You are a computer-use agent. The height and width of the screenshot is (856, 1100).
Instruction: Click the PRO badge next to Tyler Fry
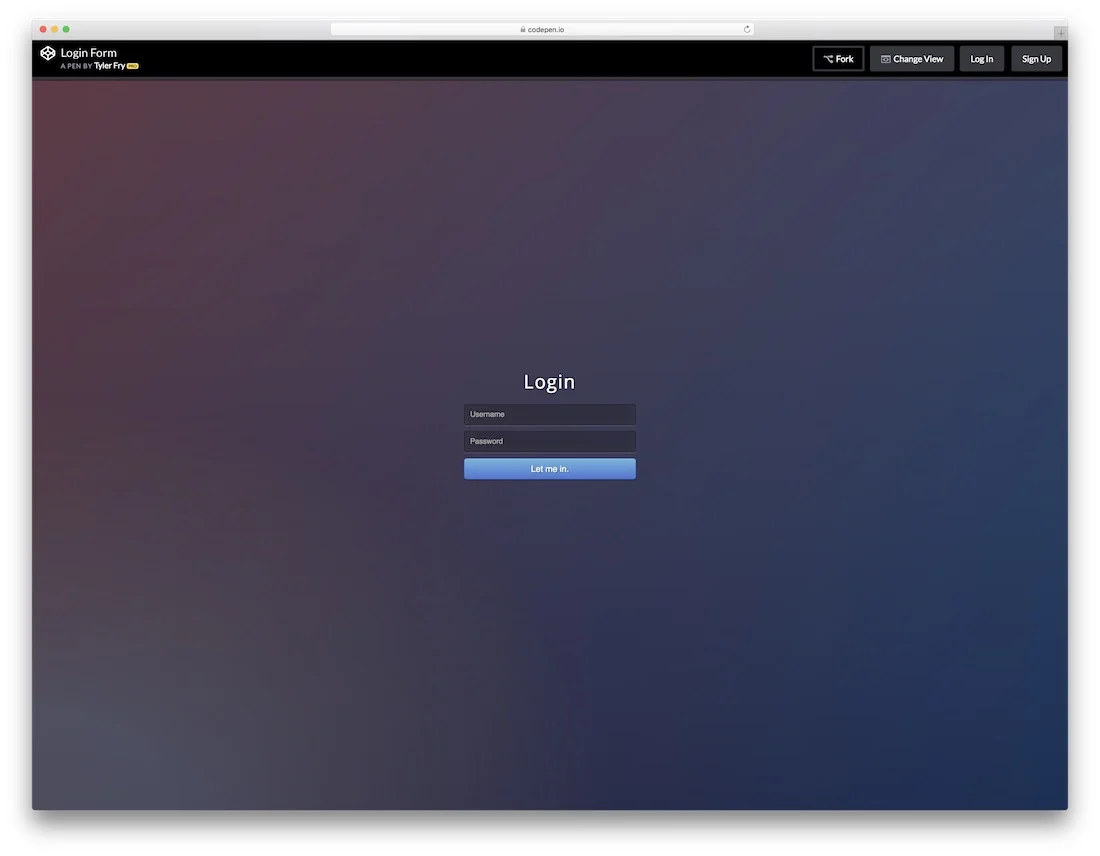[133, 65]
